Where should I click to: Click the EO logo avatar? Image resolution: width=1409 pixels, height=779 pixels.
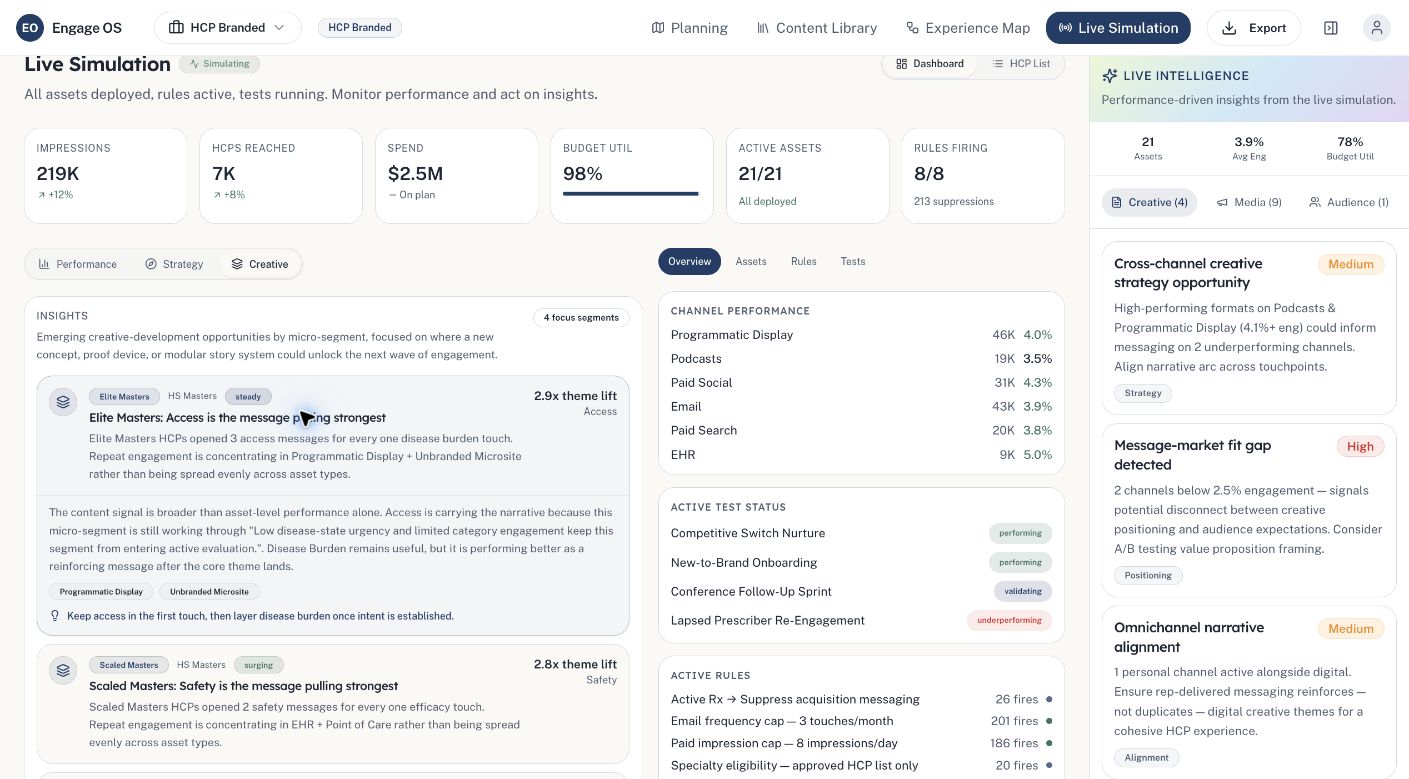click(30, 28)
